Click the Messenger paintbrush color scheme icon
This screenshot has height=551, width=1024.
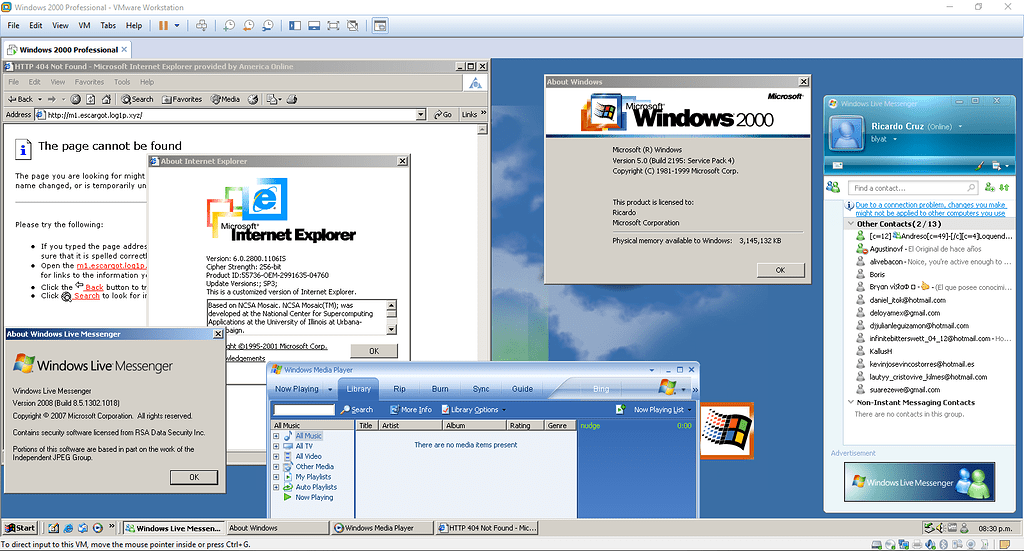pos(979,166)
